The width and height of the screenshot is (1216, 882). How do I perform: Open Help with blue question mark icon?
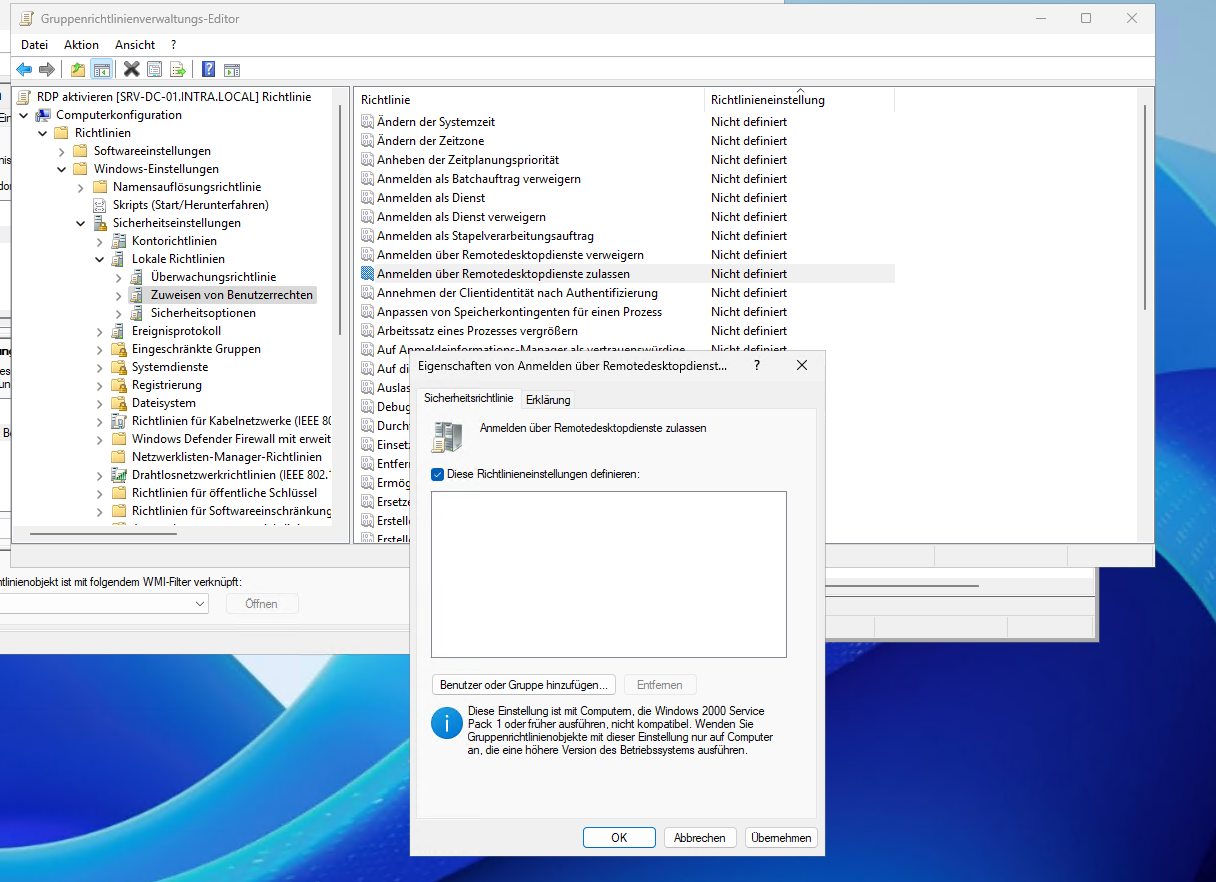[208, 69]
